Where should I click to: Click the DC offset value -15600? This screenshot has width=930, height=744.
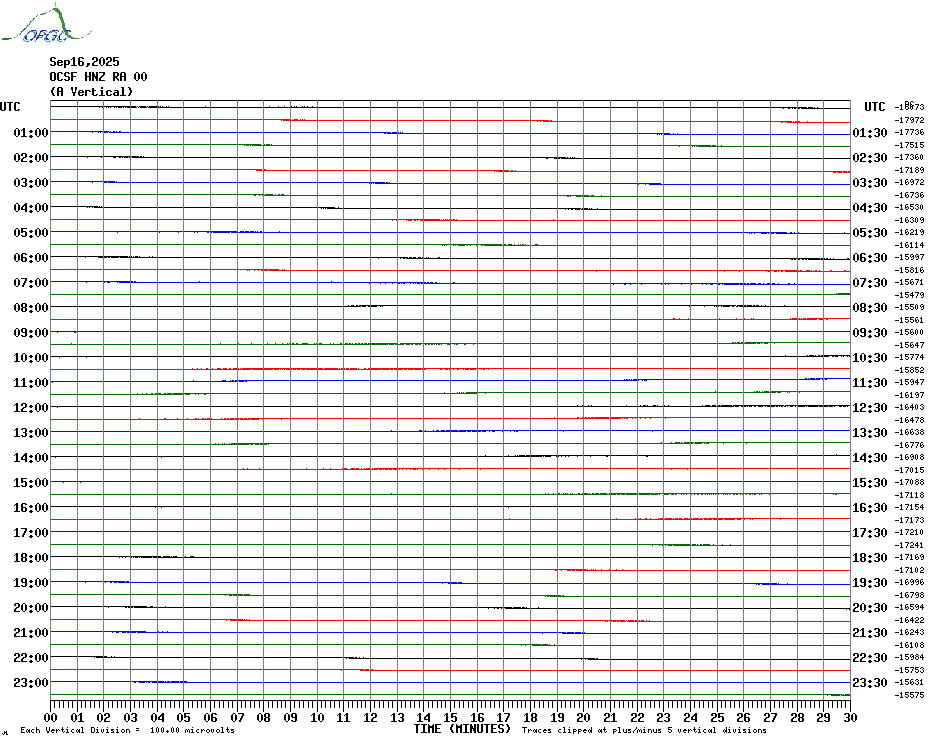[910, 332]
